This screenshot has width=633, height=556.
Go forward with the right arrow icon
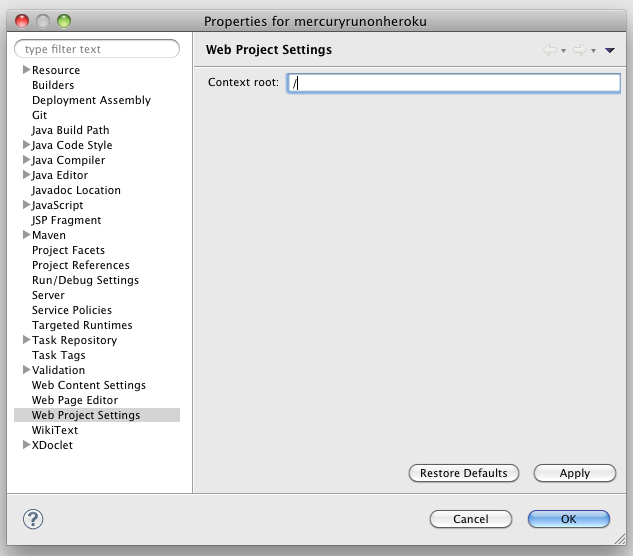click(x=580, y=50)
